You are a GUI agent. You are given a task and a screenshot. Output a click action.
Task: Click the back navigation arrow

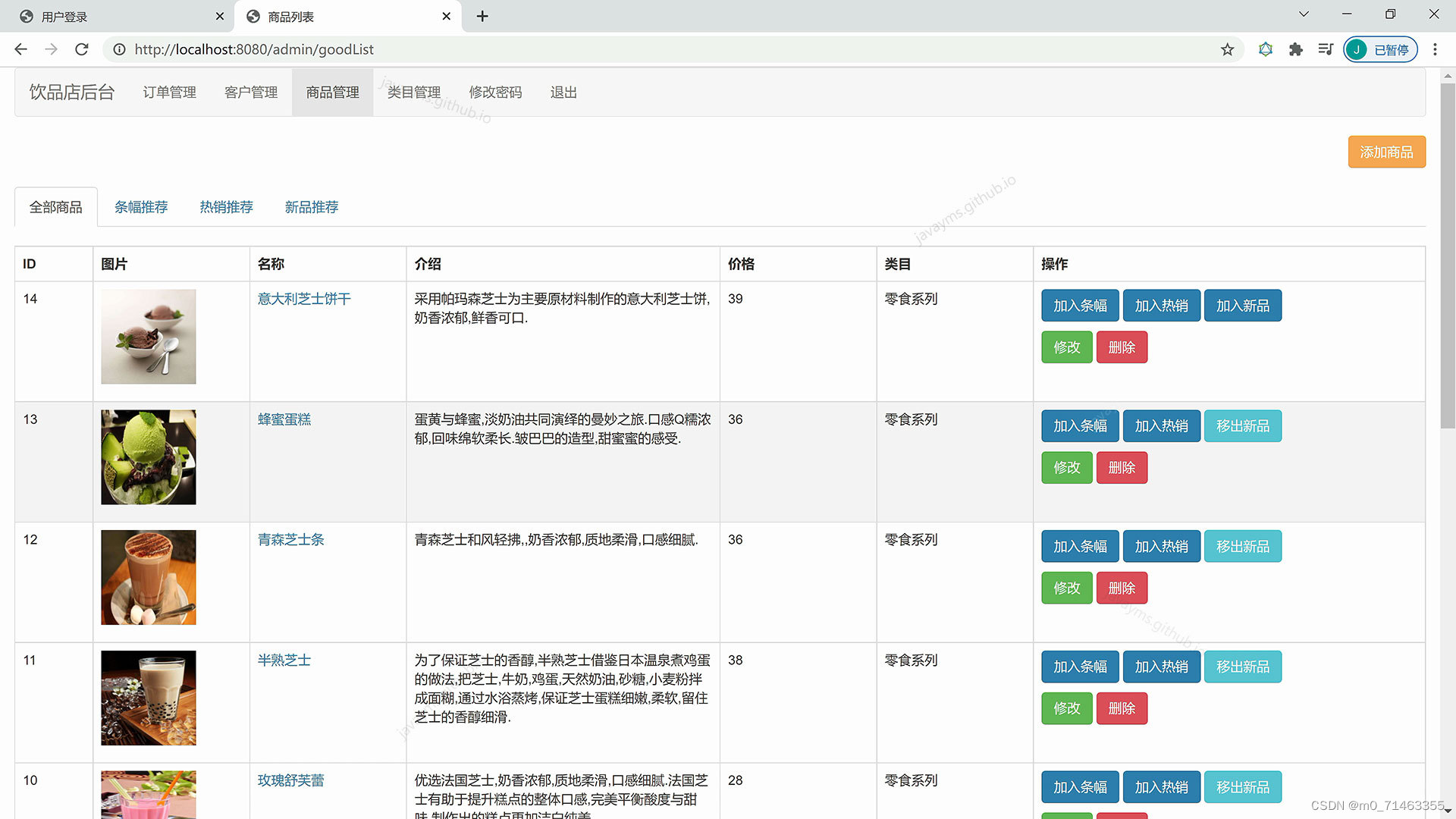click(21, 49)
